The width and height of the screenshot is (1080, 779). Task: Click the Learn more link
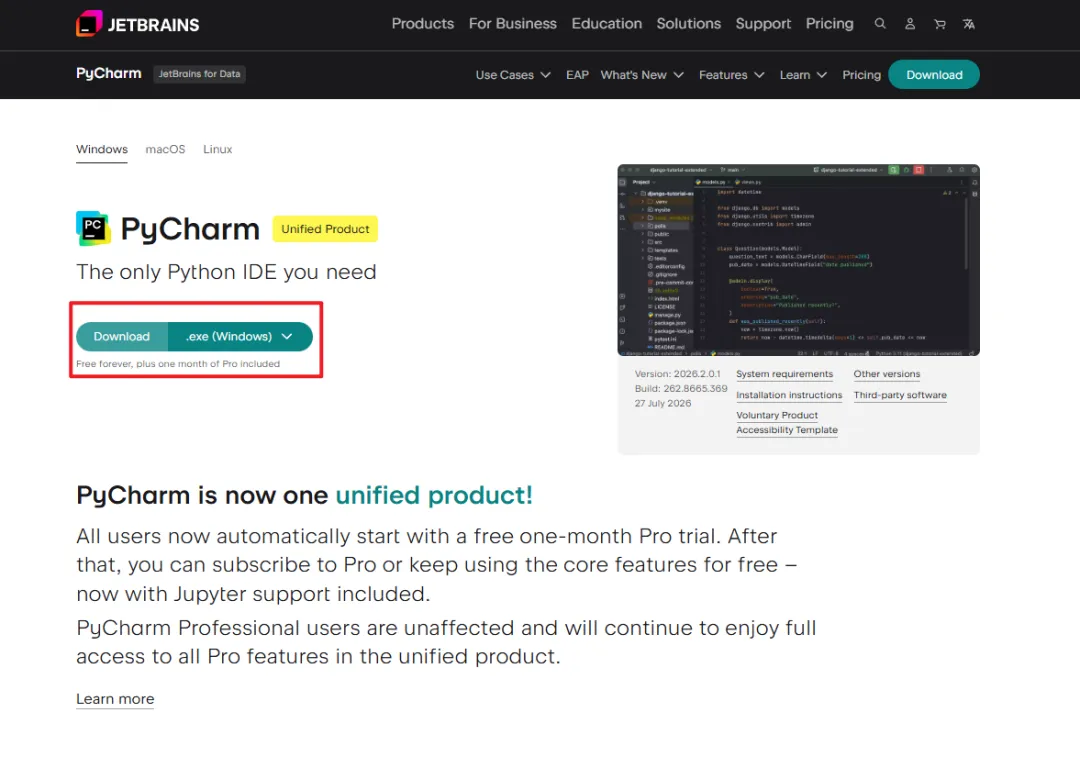[115, 699]
